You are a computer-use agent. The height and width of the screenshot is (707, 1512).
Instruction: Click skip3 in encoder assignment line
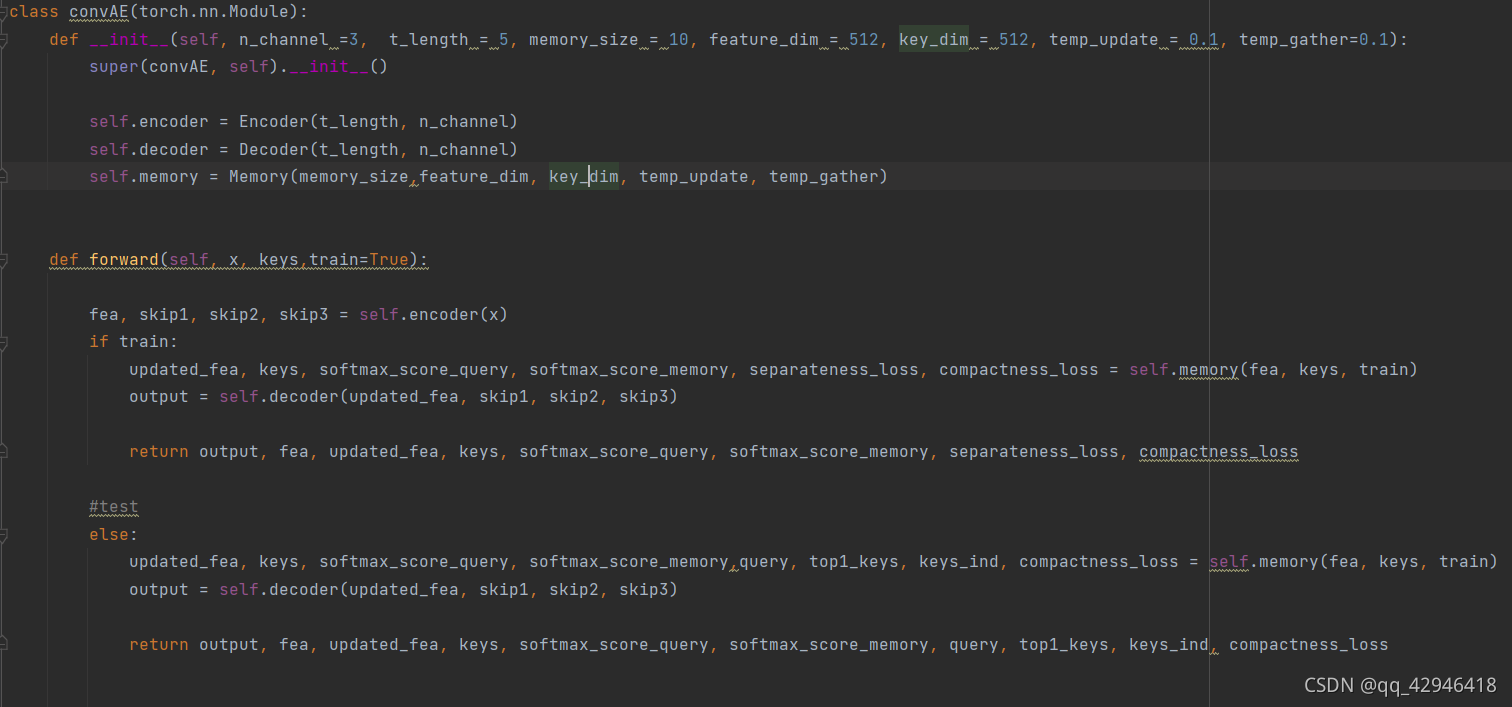303,315
